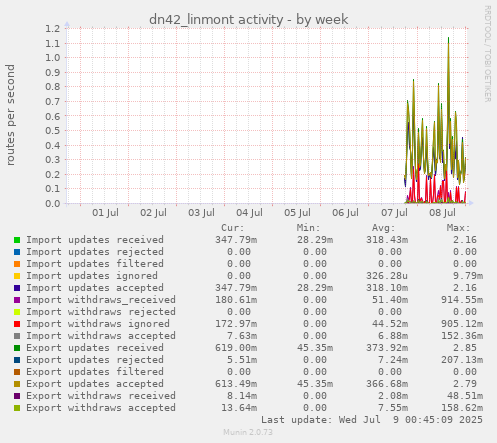
Task: Click the 'Export updates accepted' legend label
Action: tap(95, 384)
